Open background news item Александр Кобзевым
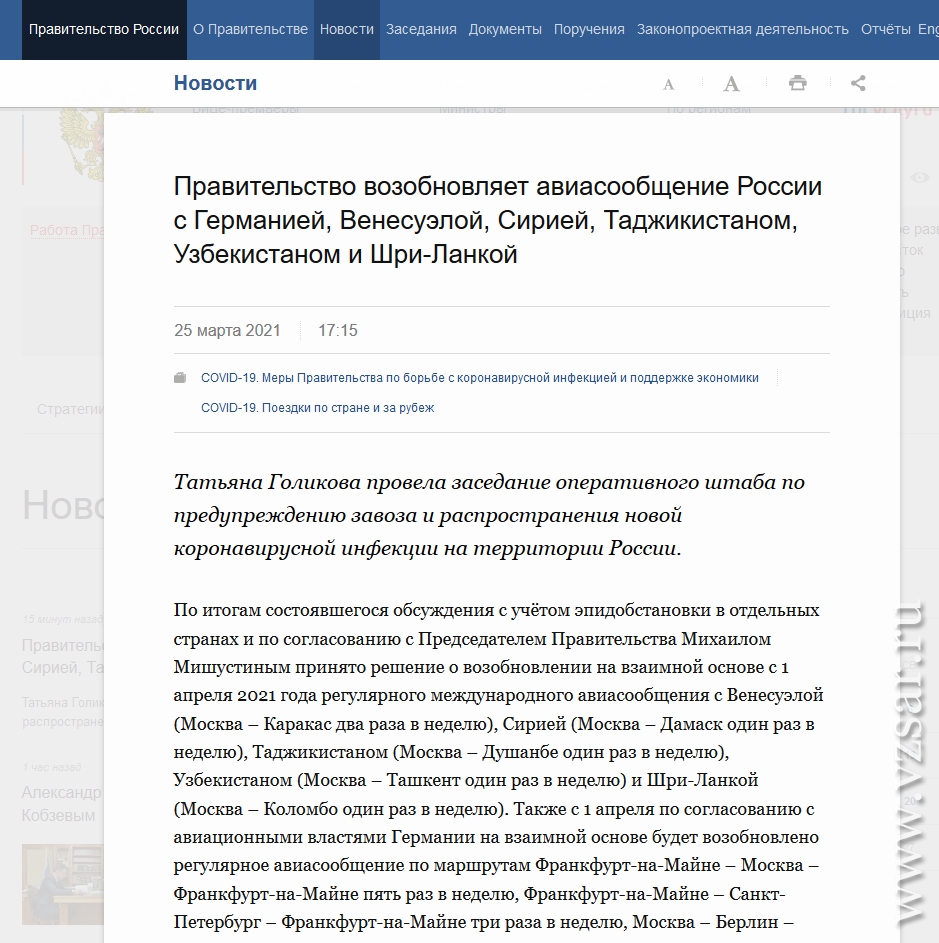This screenshot has height=943, width=939. point(61,803)
